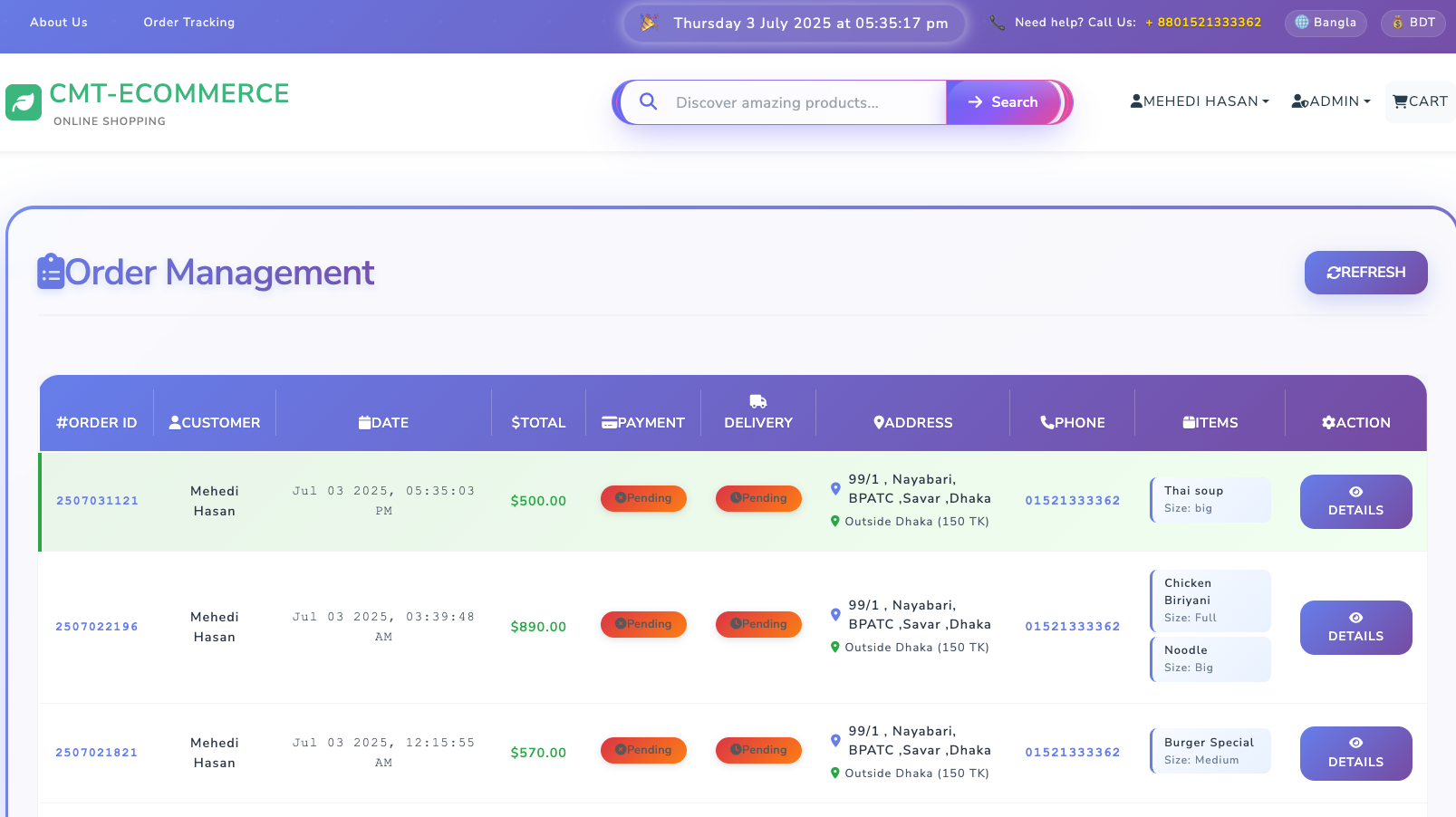Open the About Us page
The width and height of the screenshot is (1456, 817).
[x=59, y=23]
